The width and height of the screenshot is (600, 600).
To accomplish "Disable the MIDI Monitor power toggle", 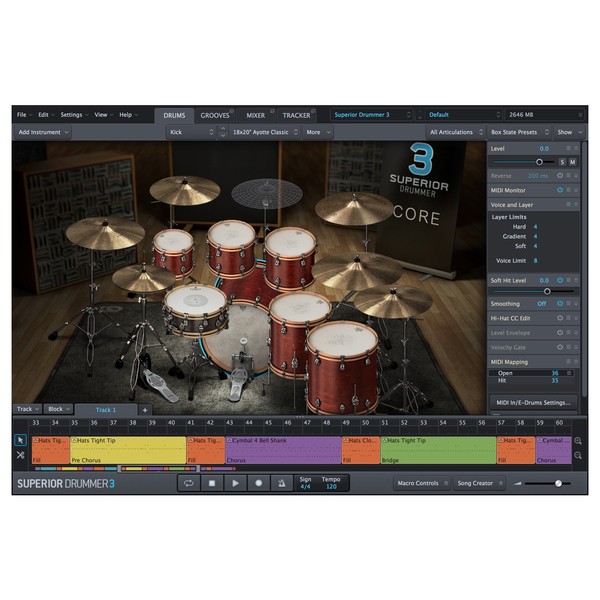I will (x=560, y=190).
